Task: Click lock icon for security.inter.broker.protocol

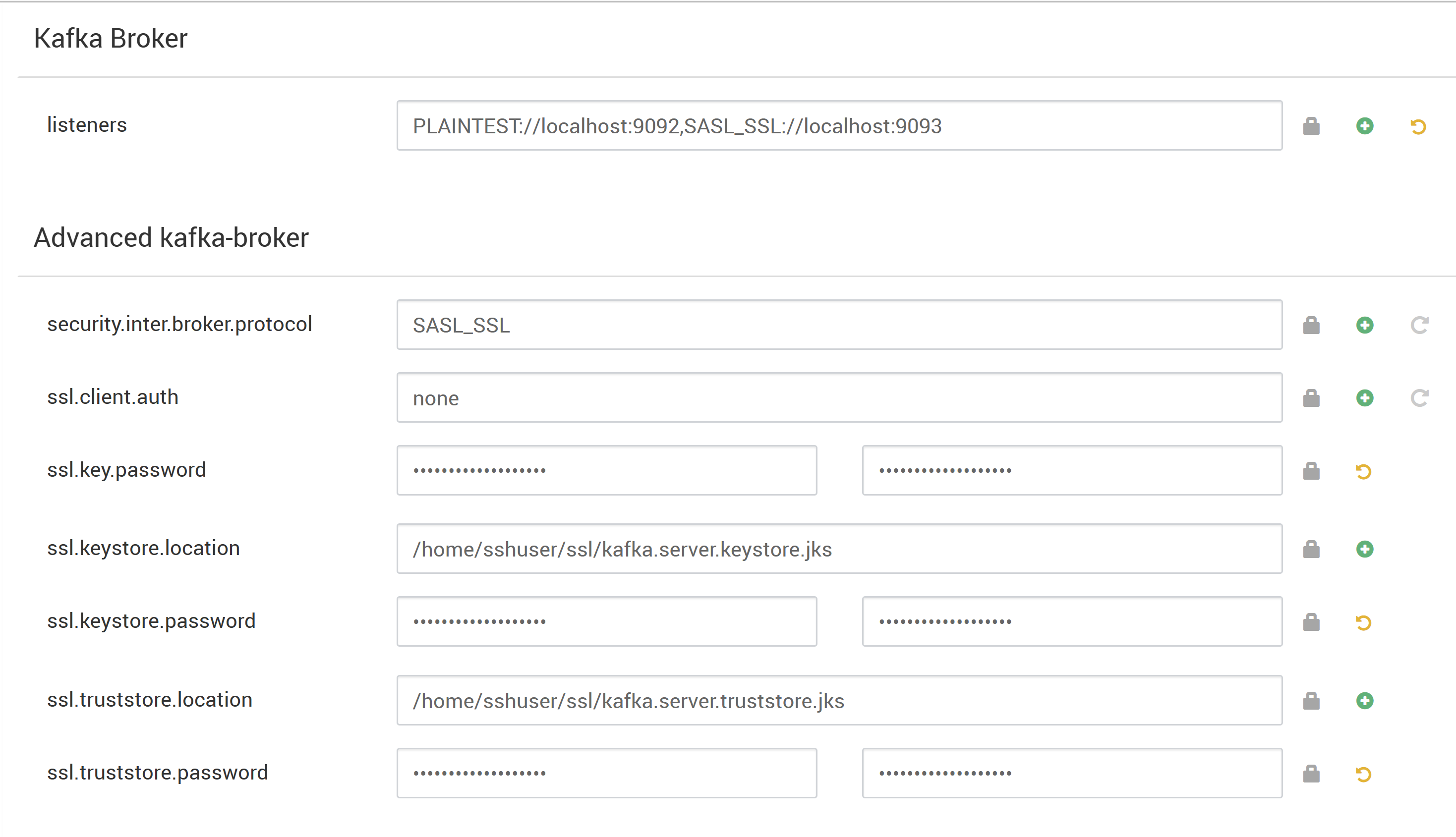Action: (x=1311, y=326)
